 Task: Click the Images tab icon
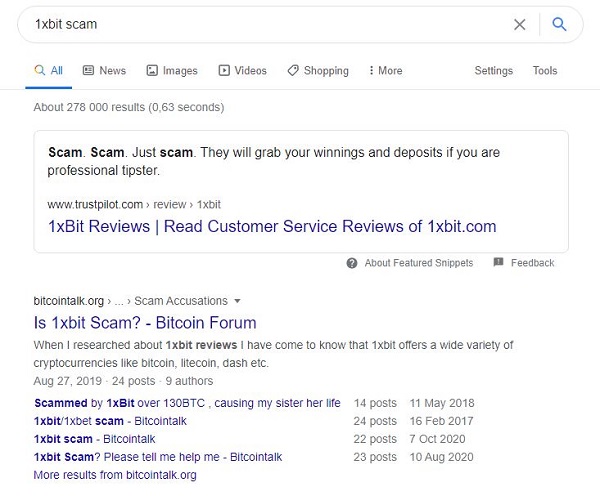click(152, 70)
